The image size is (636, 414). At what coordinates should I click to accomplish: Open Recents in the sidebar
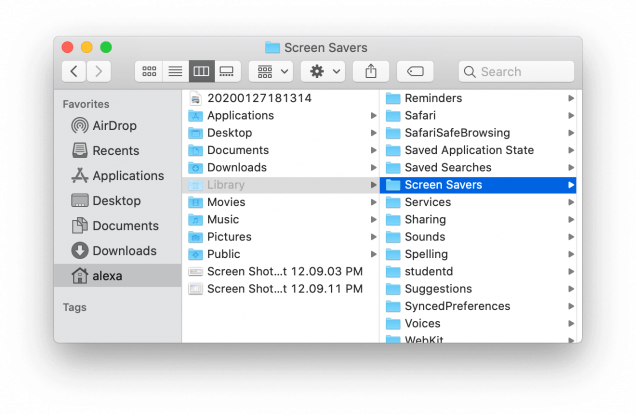coord(118,151)
